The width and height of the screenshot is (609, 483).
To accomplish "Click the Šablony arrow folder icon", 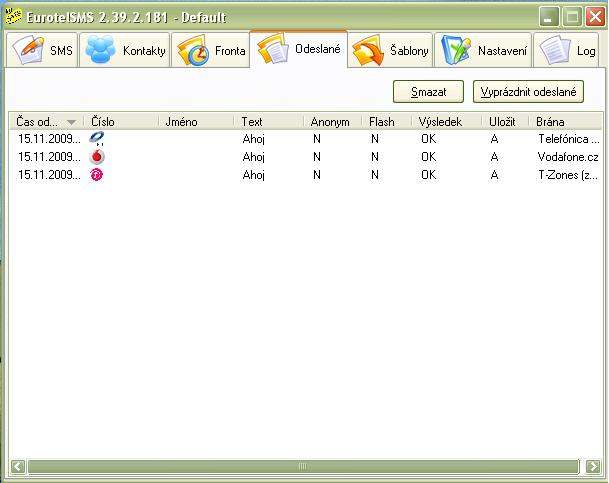I will [x=367, y=50].
